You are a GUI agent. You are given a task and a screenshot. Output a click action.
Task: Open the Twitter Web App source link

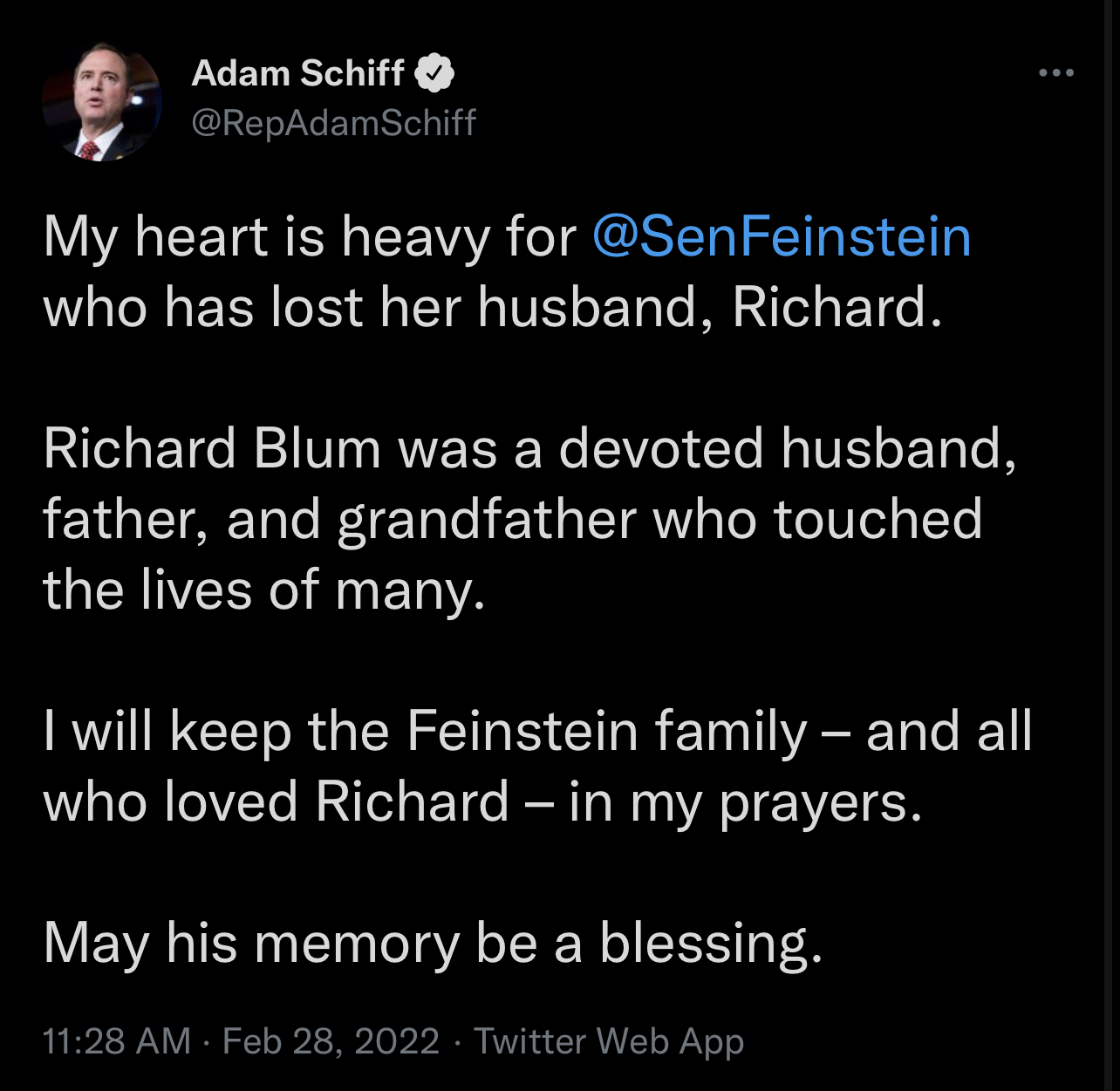pyautogui.click(x=608, y=1041)
